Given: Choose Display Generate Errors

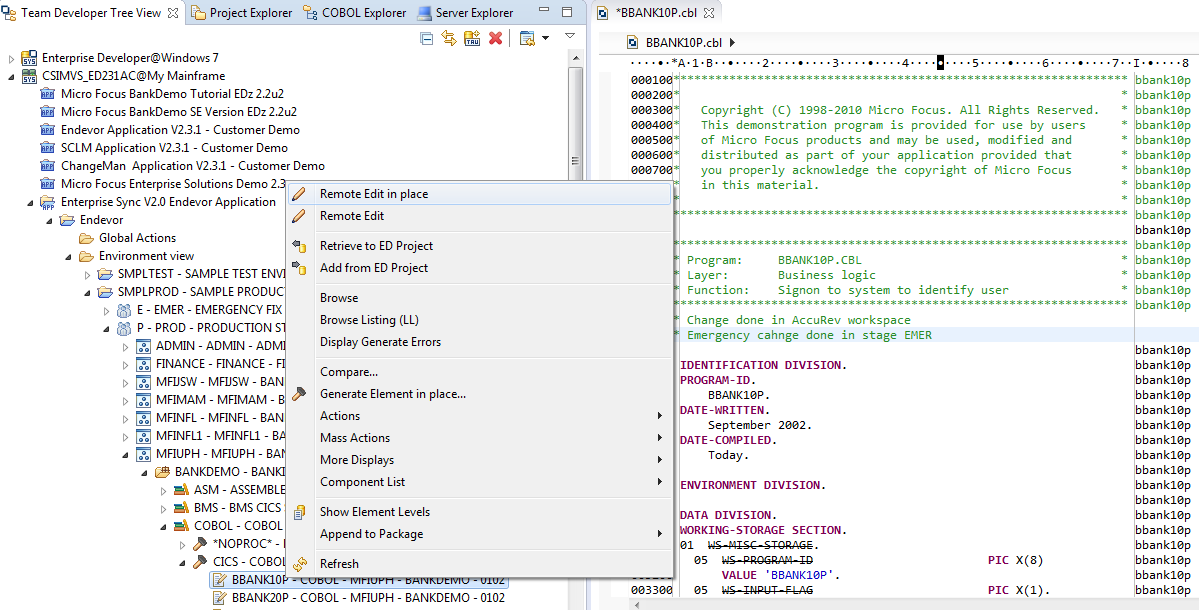Looking at the screenshot, I should coord(479,342).
